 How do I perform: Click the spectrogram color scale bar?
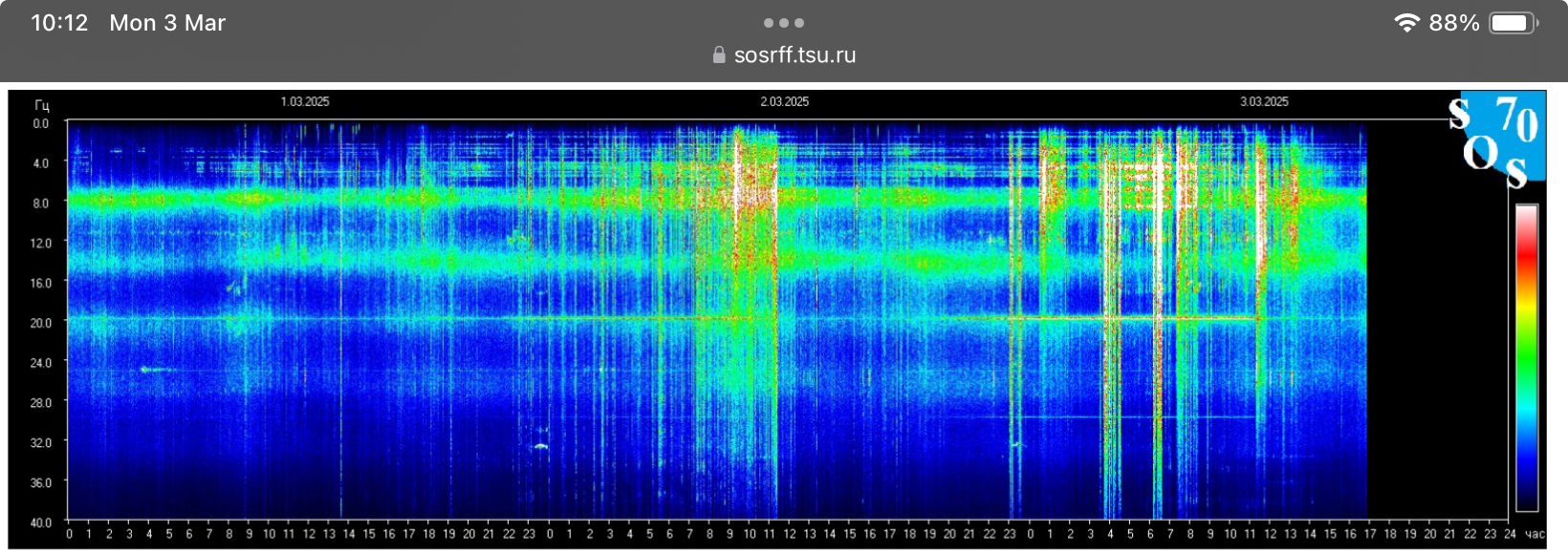(1526, 357)
